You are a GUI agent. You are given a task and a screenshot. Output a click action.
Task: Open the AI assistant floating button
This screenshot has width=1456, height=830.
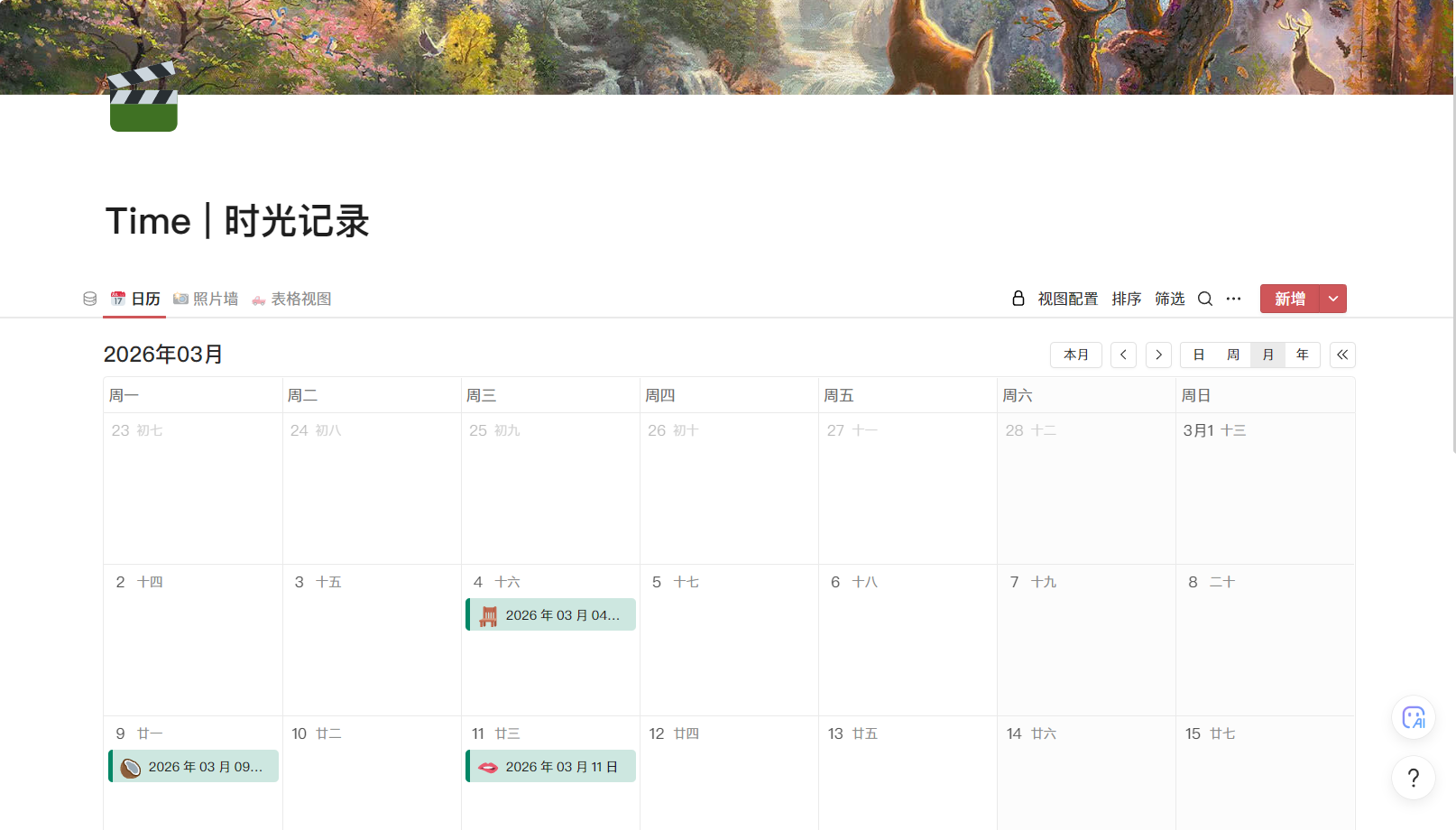click(x=1413, y=718)
